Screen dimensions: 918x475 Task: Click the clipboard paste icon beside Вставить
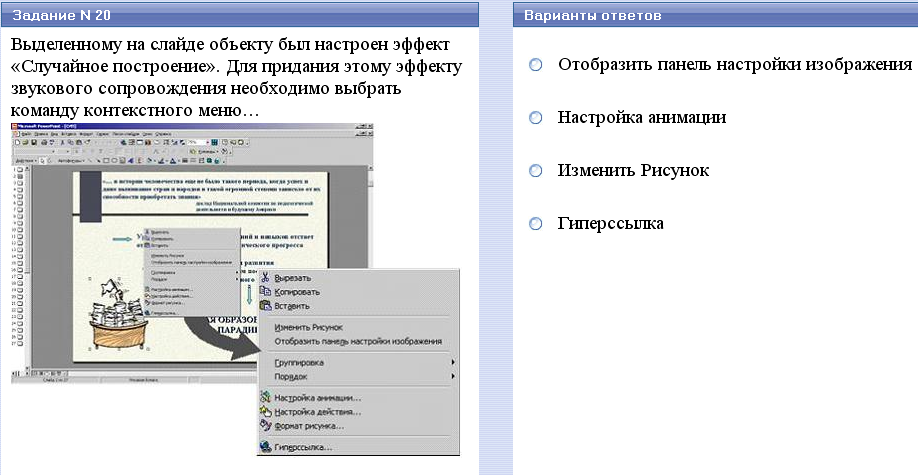pos(265,305)
